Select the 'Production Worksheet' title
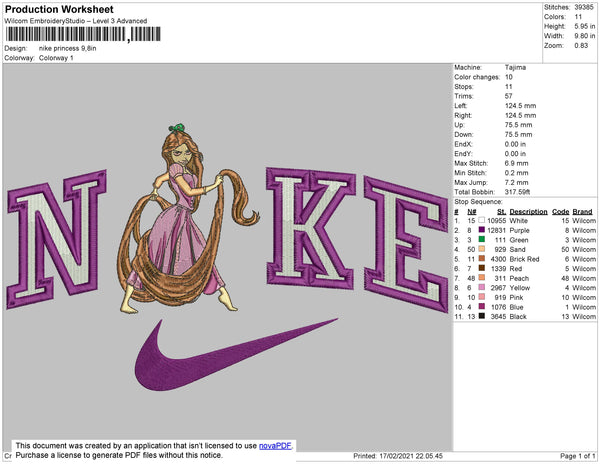Viewport: 600px width, 464px height. click(x=59, y=10)
